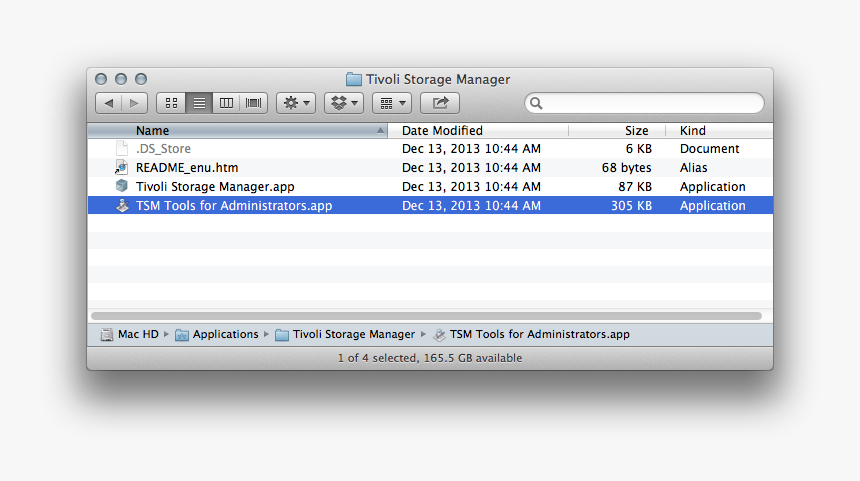Click the 6 KB size value
This screenshot has width=860, height=481.
pyautogui.click(x=638, y=149)
